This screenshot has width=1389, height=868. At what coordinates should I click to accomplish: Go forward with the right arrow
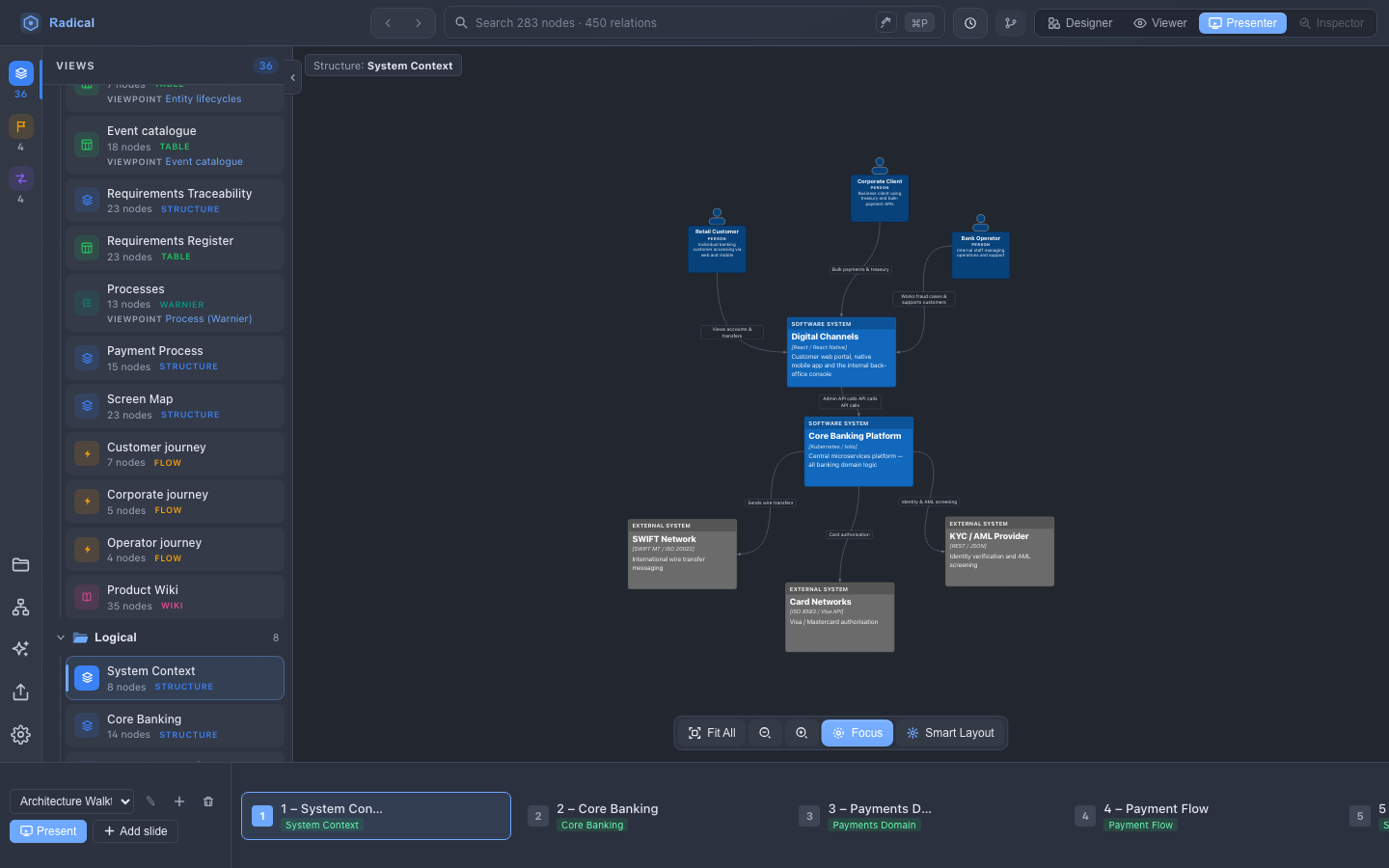coord(419,23)
